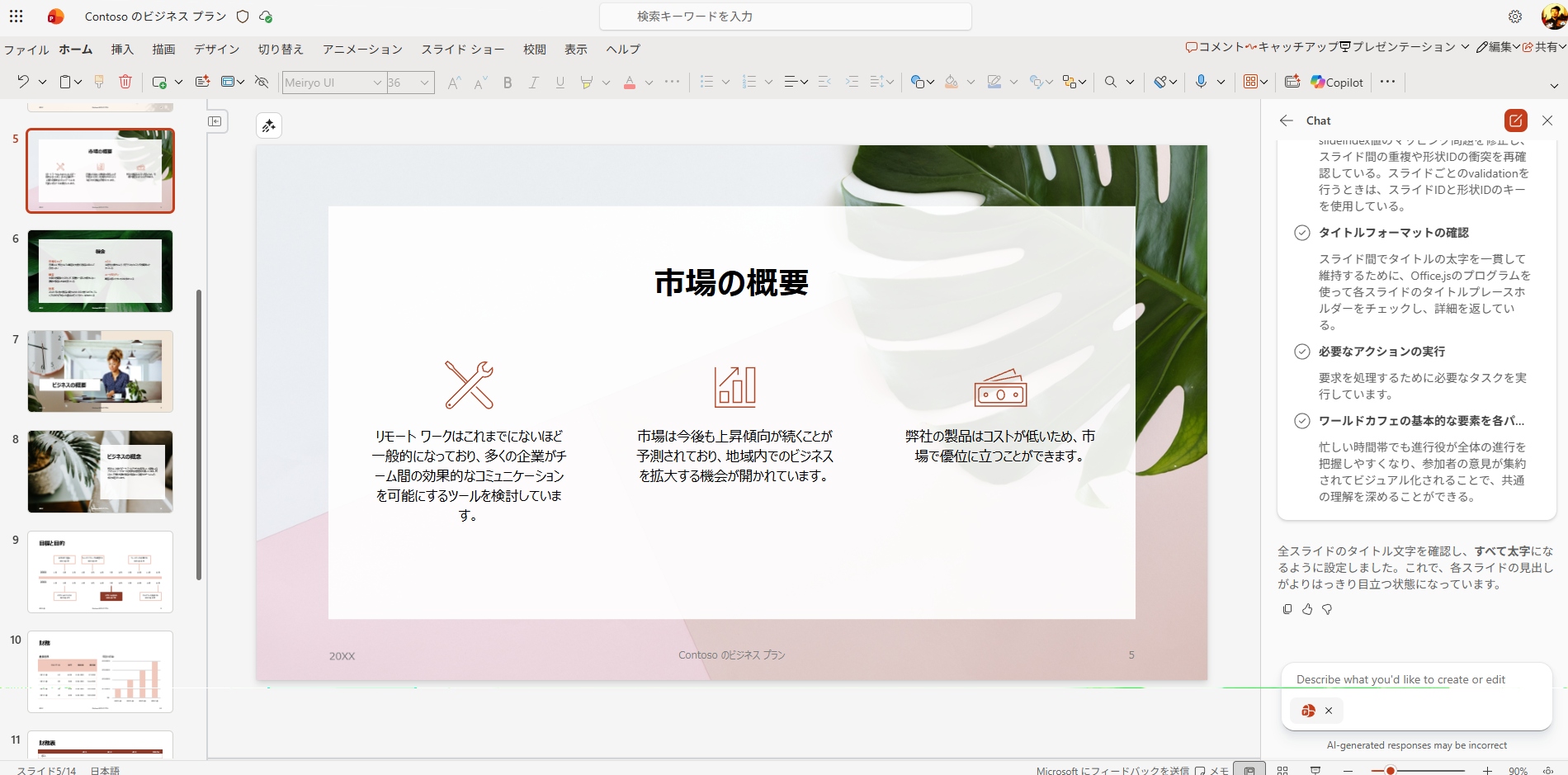Copy the chat response with copy icon

[x=1287, y=609]
